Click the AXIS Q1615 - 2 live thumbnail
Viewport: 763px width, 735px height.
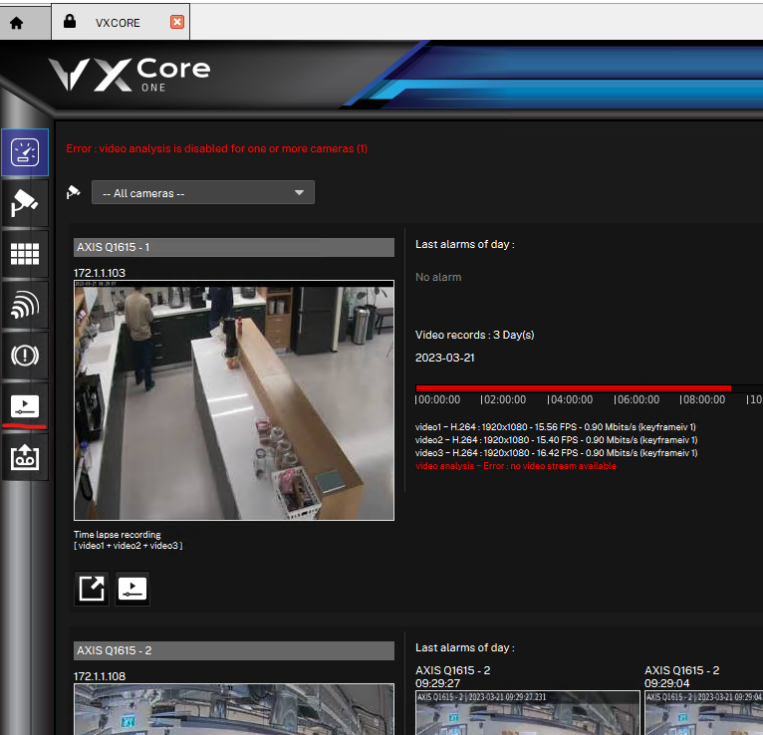click(x=234, y=709)
